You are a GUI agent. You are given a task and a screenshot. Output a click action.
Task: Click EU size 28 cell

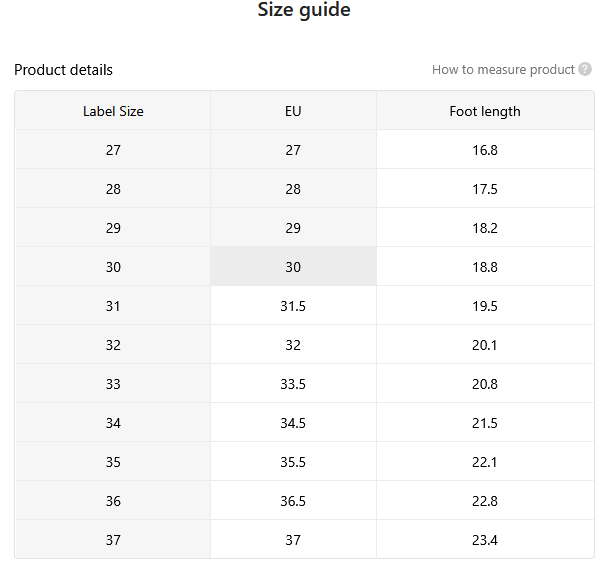[293, 189]
